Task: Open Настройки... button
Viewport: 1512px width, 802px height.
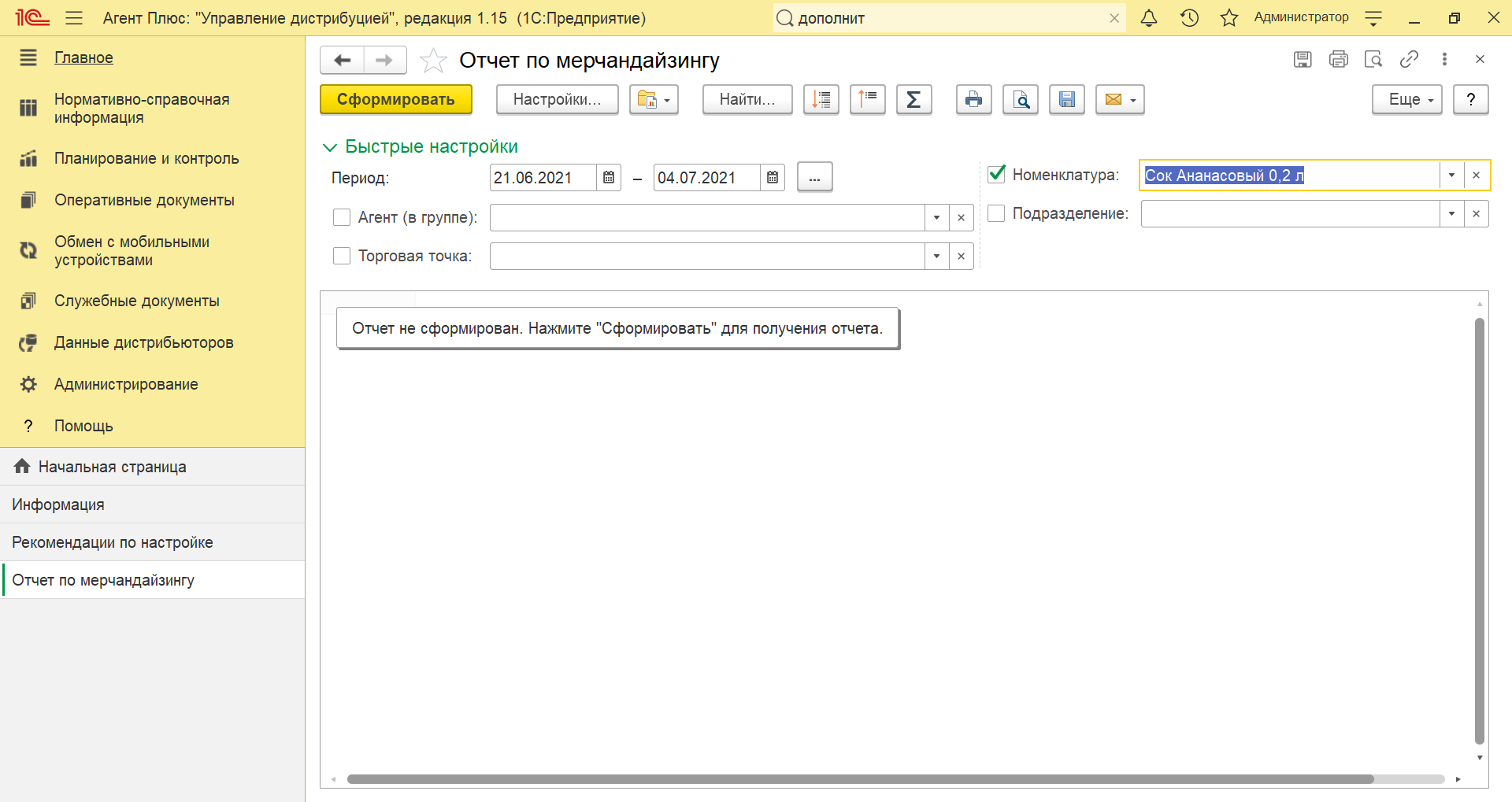Action: coord(558,99)
